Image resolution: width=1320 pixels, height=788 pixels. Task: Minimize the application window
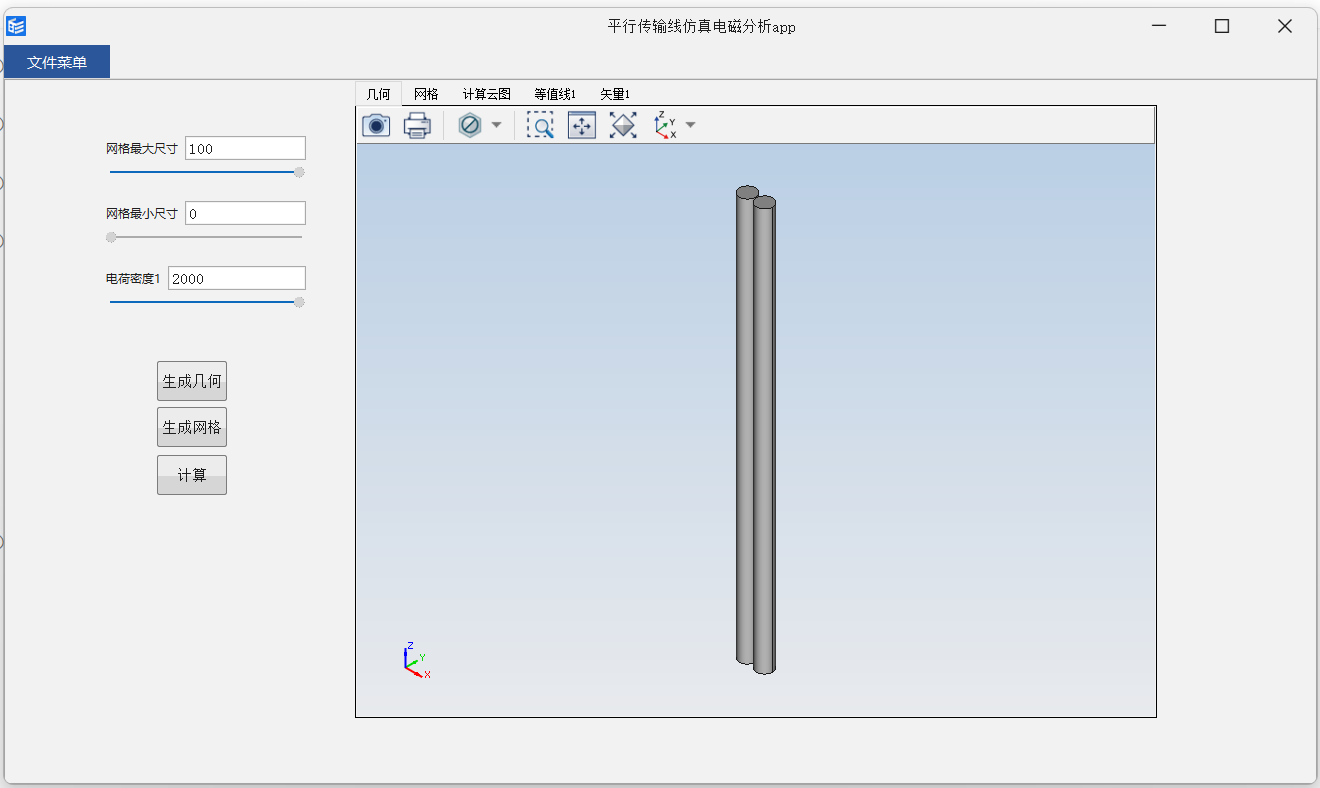(x=1159, y=27)
